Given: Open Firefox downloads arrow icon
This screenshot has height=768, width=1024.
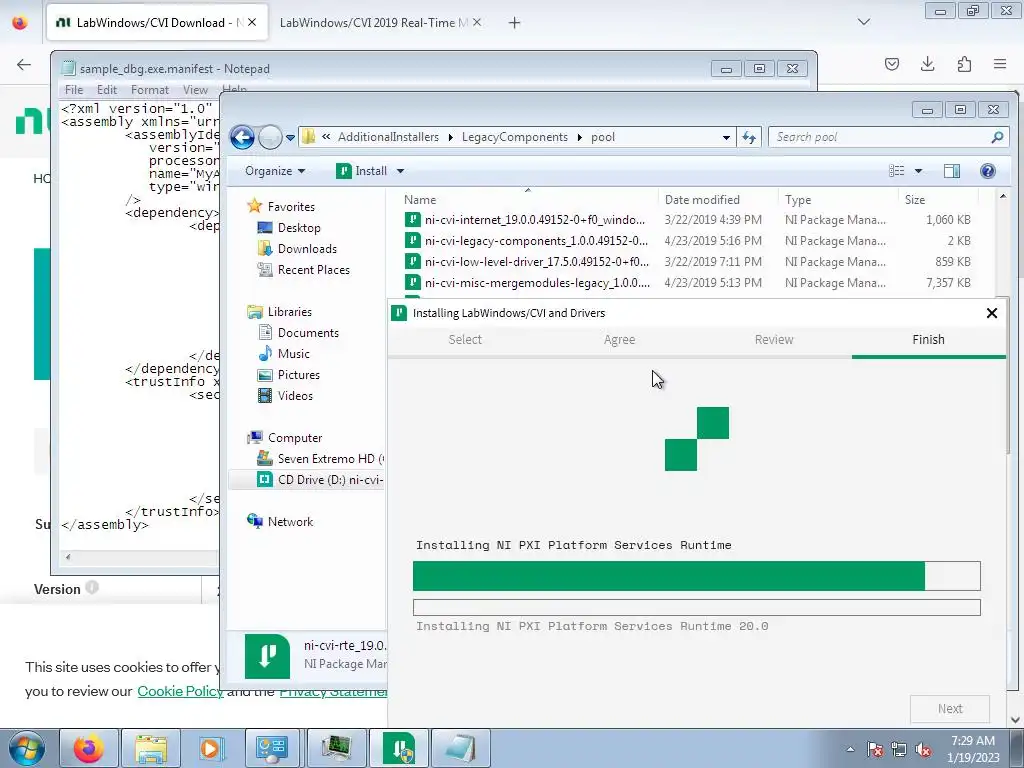Looking at the screenshot, I should point(927,64).
